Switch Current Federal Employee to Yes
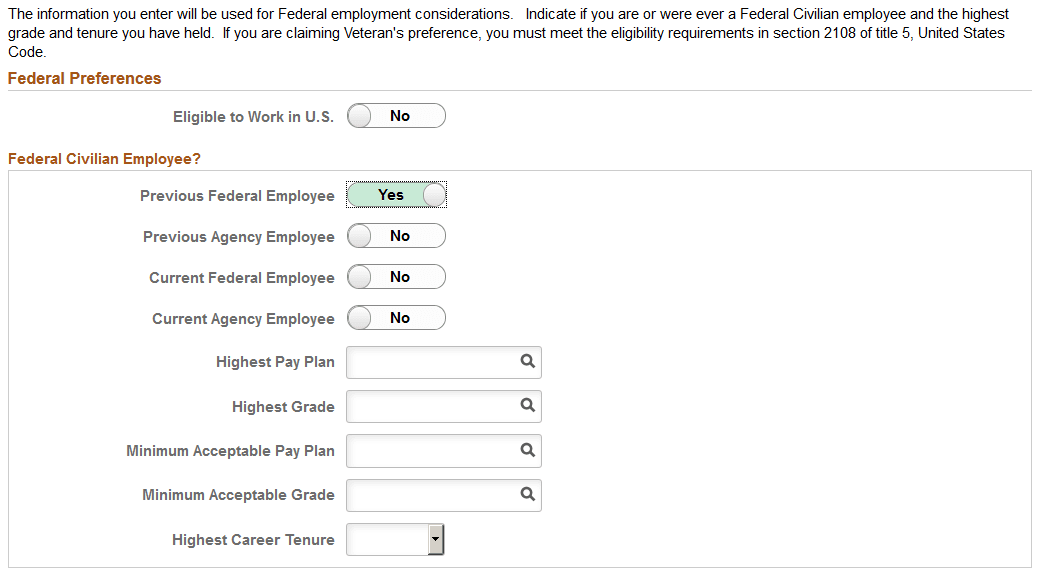This screenshot has height=576, width=1045. click(396, 276)
